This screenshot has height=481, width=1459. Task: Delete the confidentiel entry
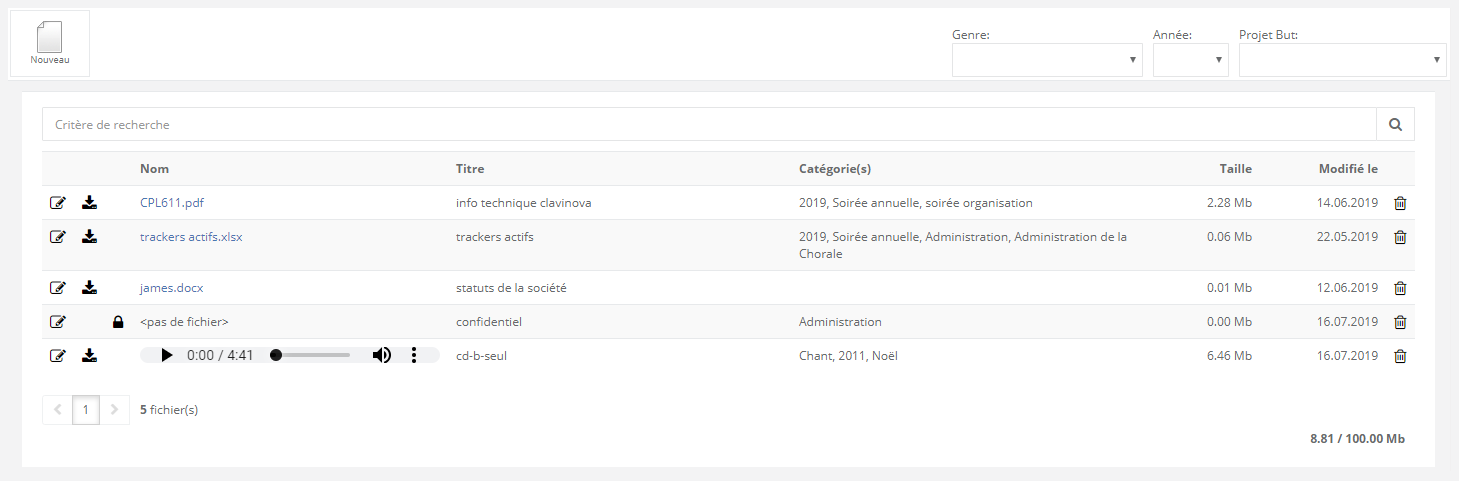click(1400, 322)
